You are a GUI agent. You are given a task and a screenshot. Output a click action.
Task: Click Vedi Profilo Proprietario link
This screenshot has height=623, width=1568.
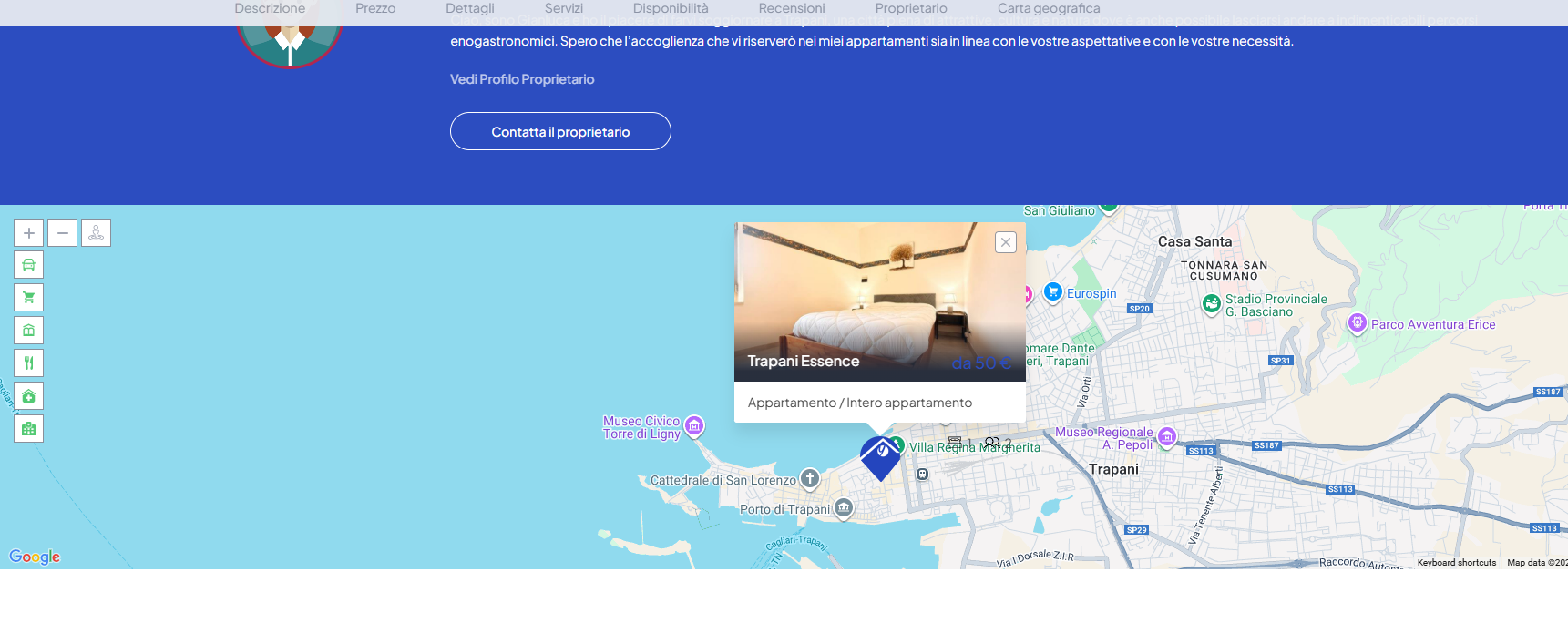[x=522, y=79]
